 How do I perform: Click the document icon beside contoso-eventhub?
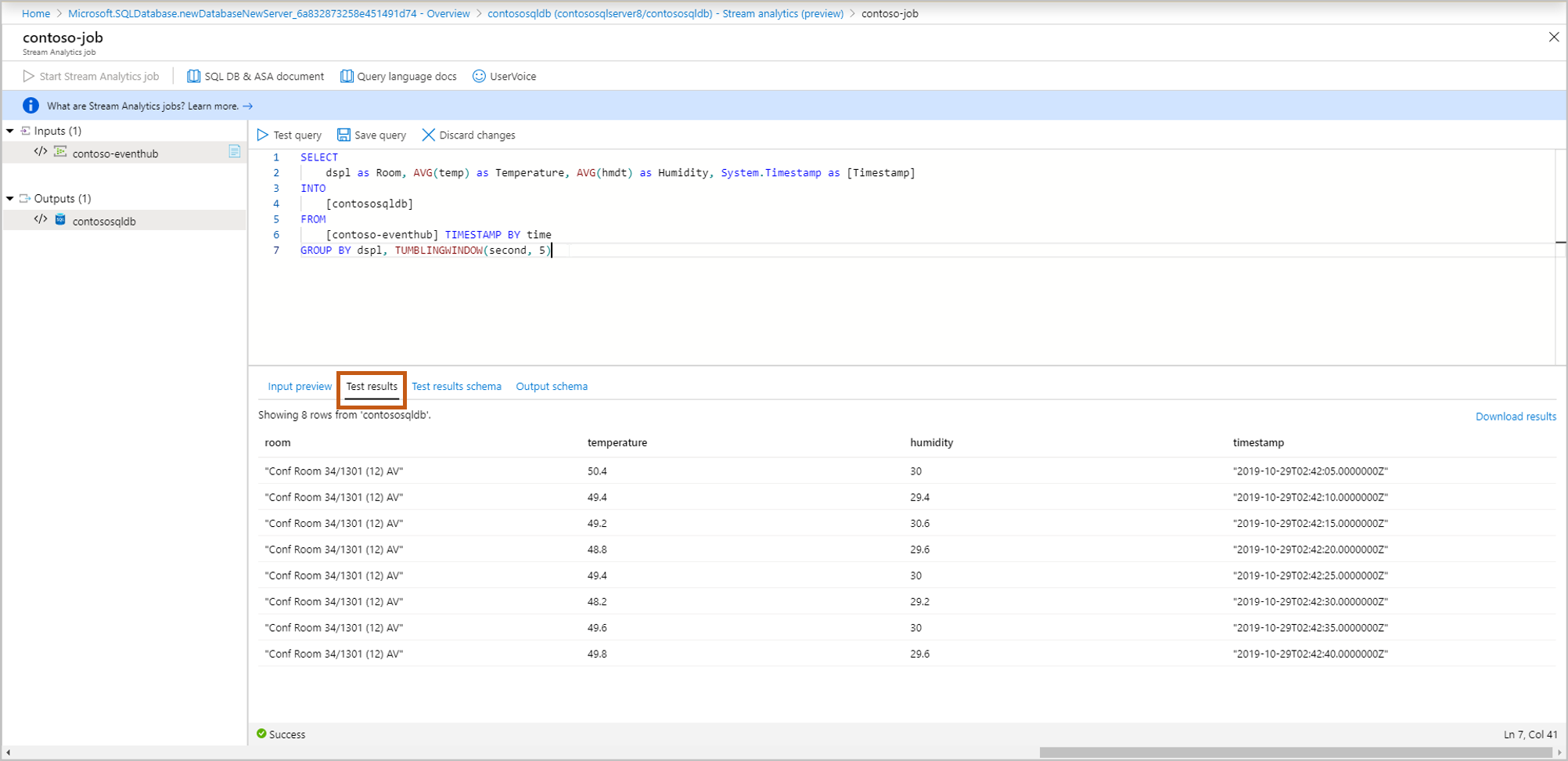(x=234, y=152)
